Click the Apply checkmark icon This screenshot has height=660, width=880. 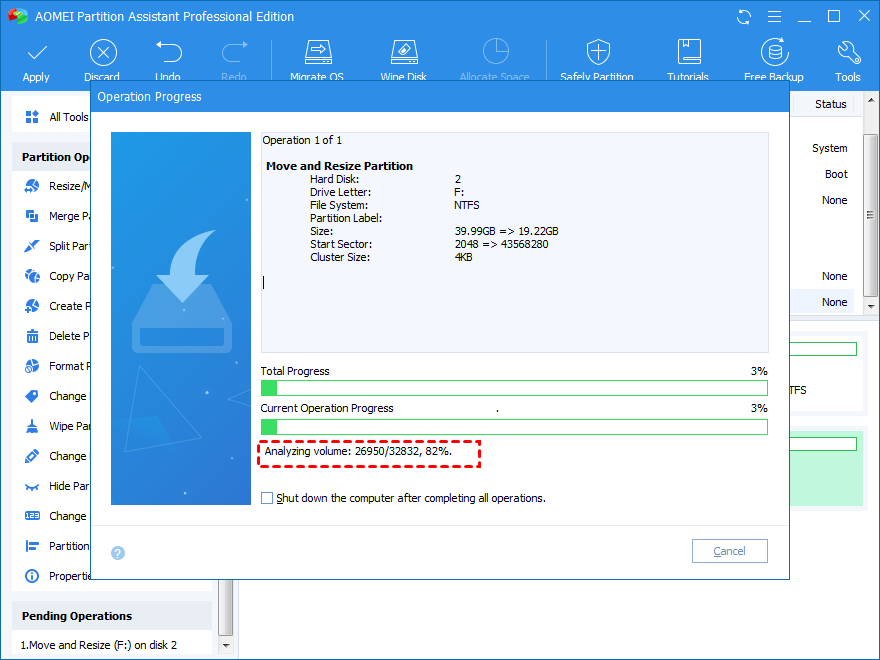(x=37, y=53)
